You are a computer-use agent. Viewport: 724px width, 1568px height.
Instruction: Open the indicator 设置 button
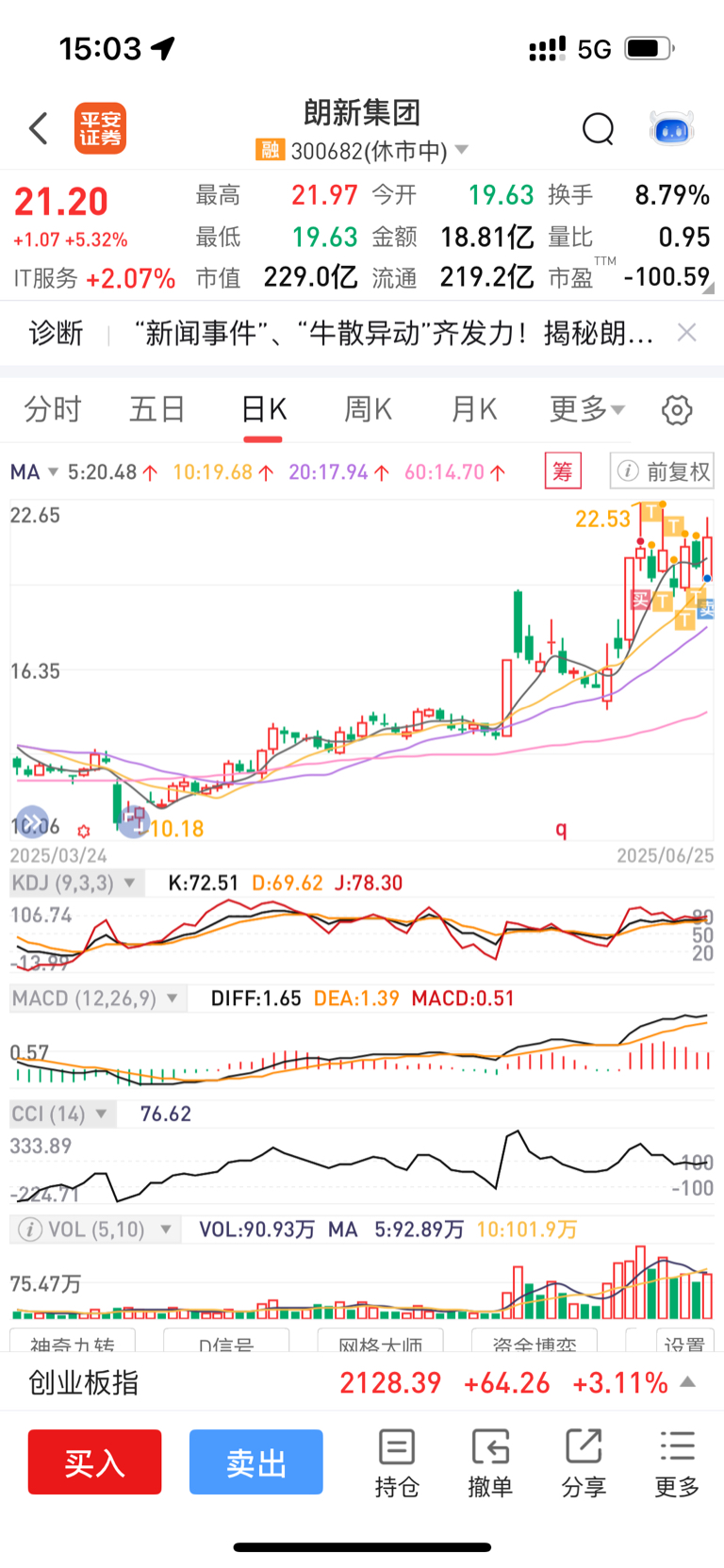coord(684,1343)
